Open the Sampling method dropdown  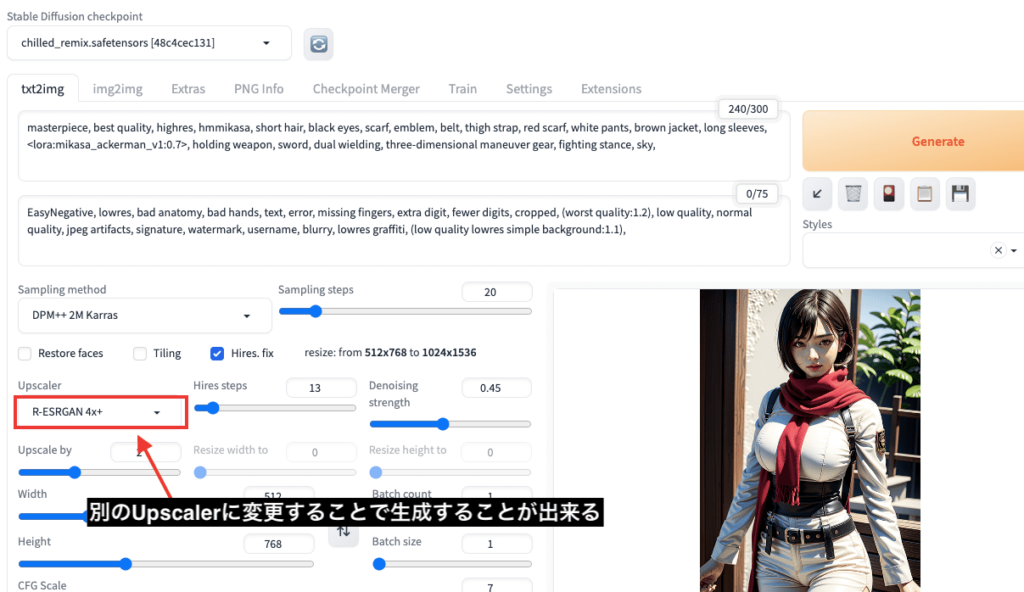(144, 316)
